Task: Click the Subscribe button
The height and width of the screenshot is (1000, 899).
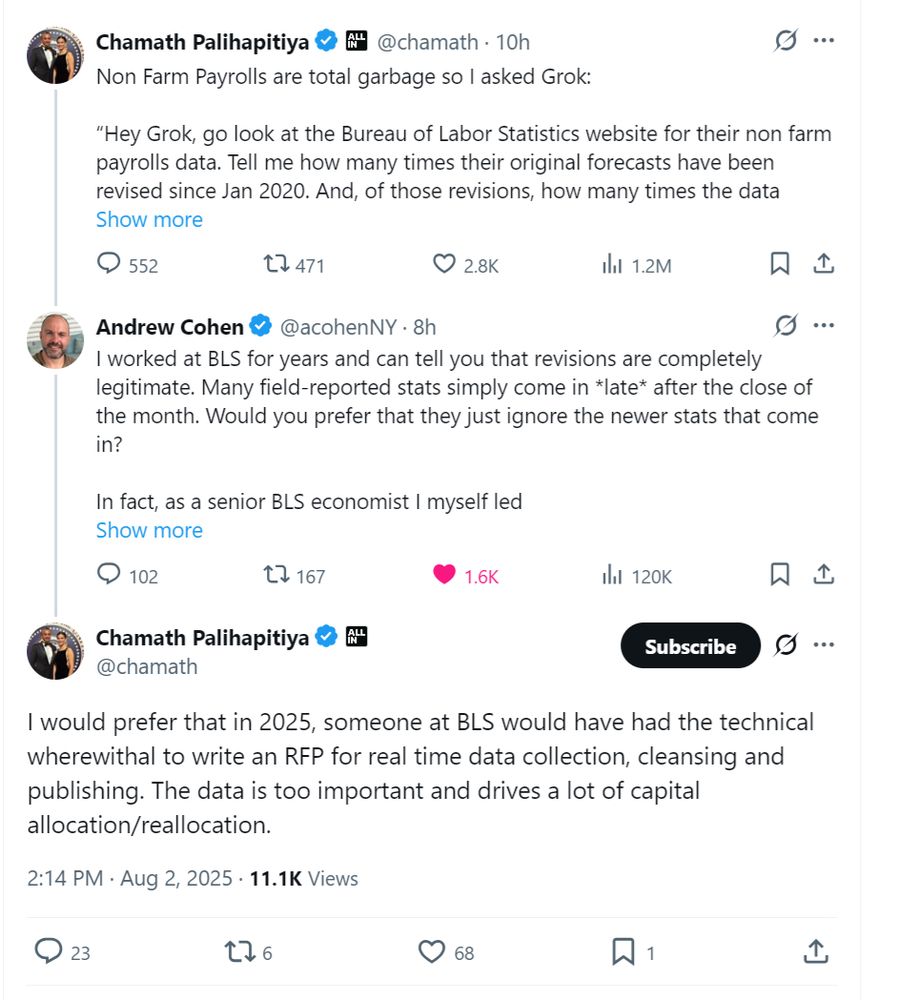Action: point(691,645)
